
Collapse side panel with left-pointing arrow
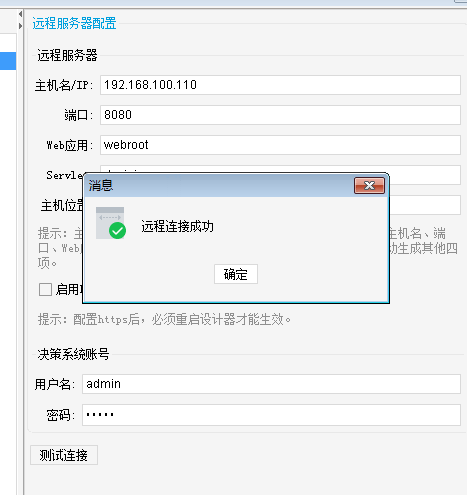20,14
